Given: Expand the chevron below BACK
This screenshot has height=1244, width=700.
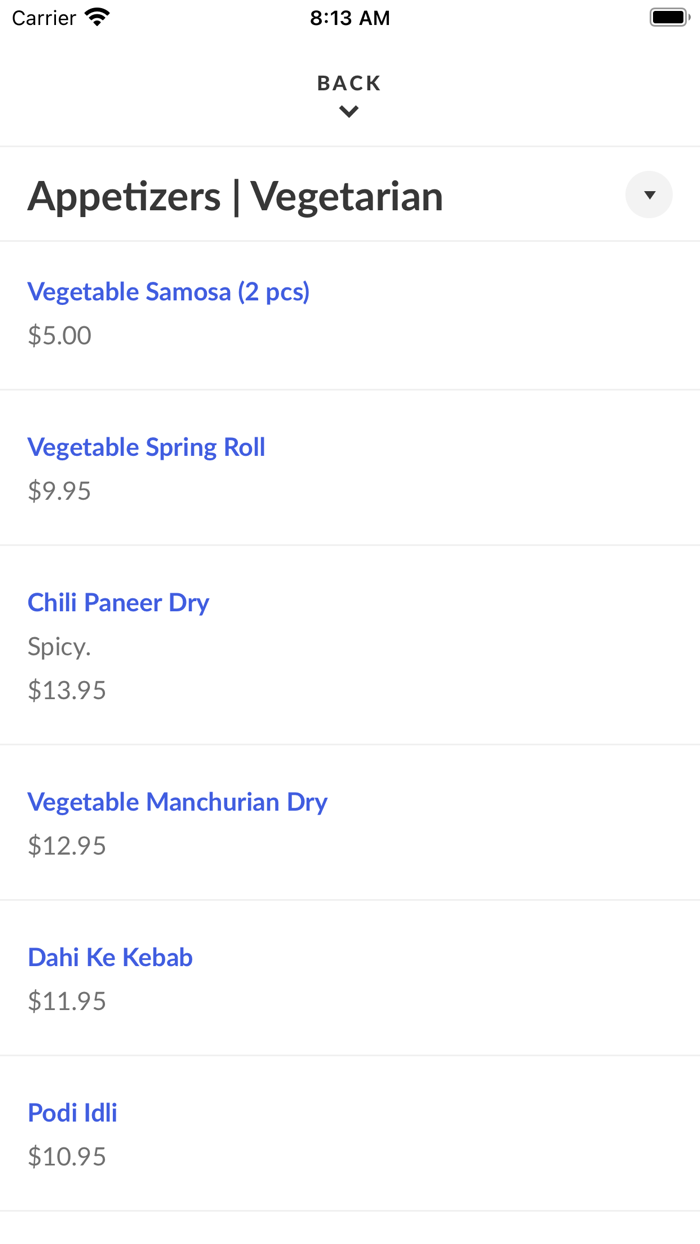Looking at the screenshot, I should point(348,111).
